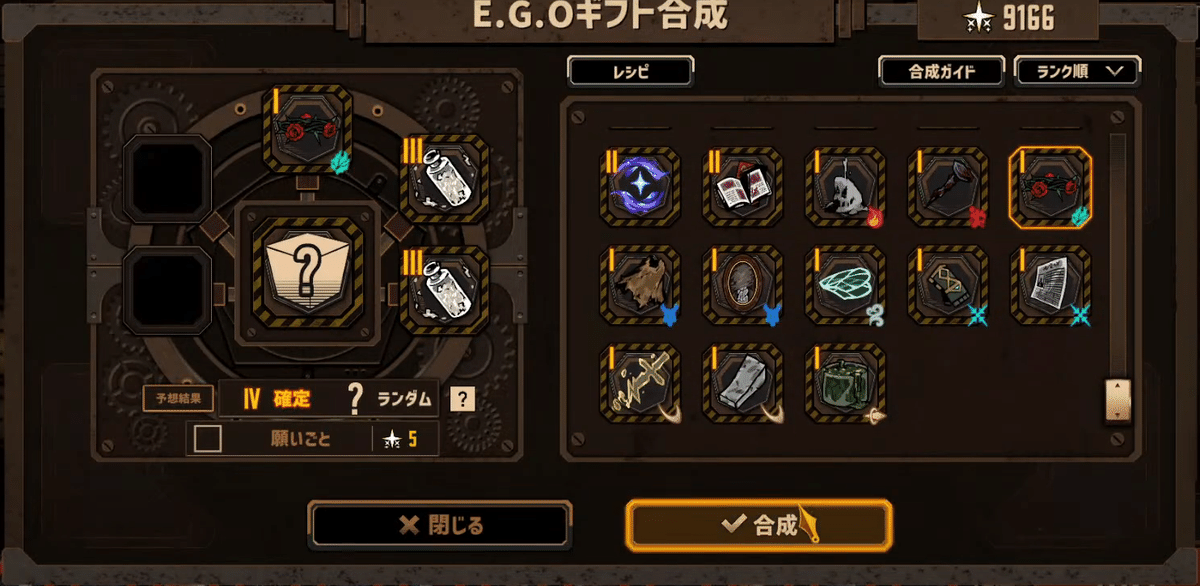The height and width of the screenshot is (586, 1200).
Task: Choose the oval portrait frame gift
Action: point(744,285)
